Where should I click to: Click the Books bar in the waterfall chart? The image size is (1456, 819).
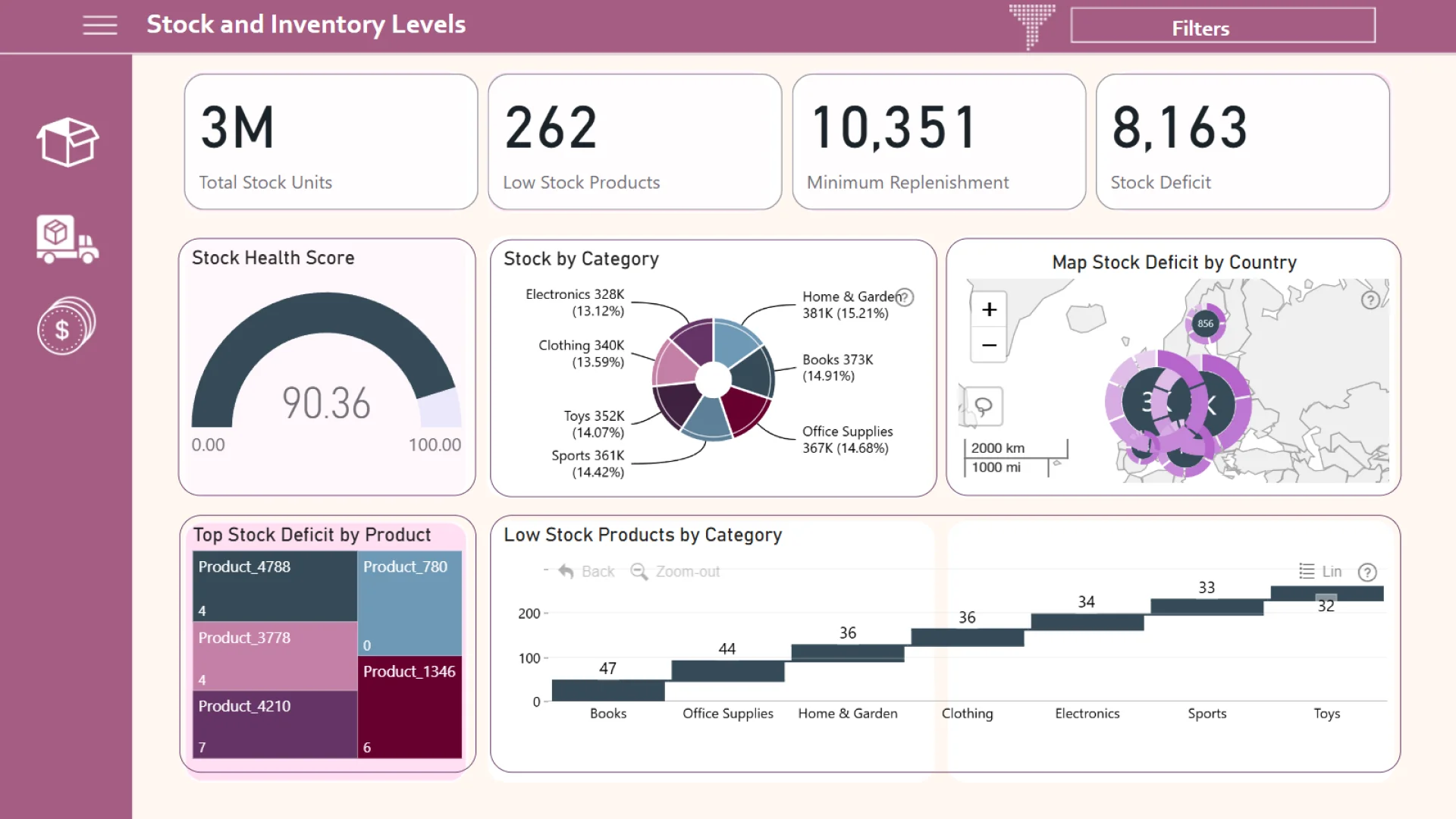point(608,690)
